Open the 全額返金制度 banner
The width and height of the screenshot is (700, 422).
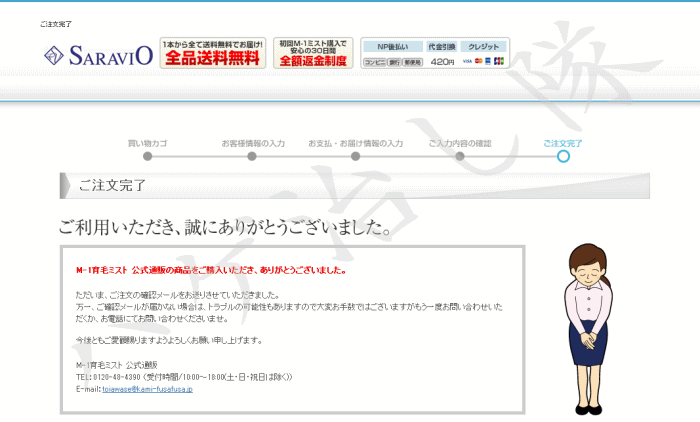313,53
